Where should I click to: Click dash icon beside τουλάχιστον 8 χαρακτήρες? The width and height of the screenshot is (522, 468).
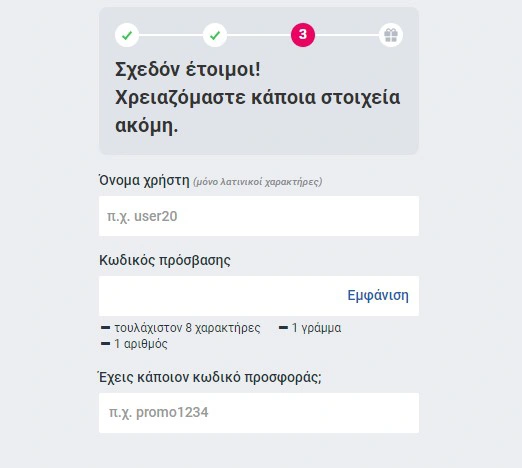click(x=105, y=328)
